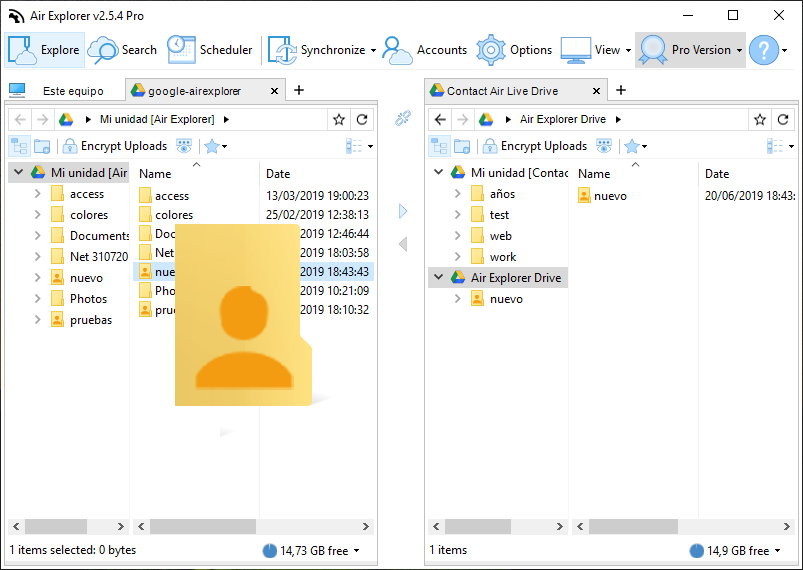Create new folder in right pane

(462, 146)
